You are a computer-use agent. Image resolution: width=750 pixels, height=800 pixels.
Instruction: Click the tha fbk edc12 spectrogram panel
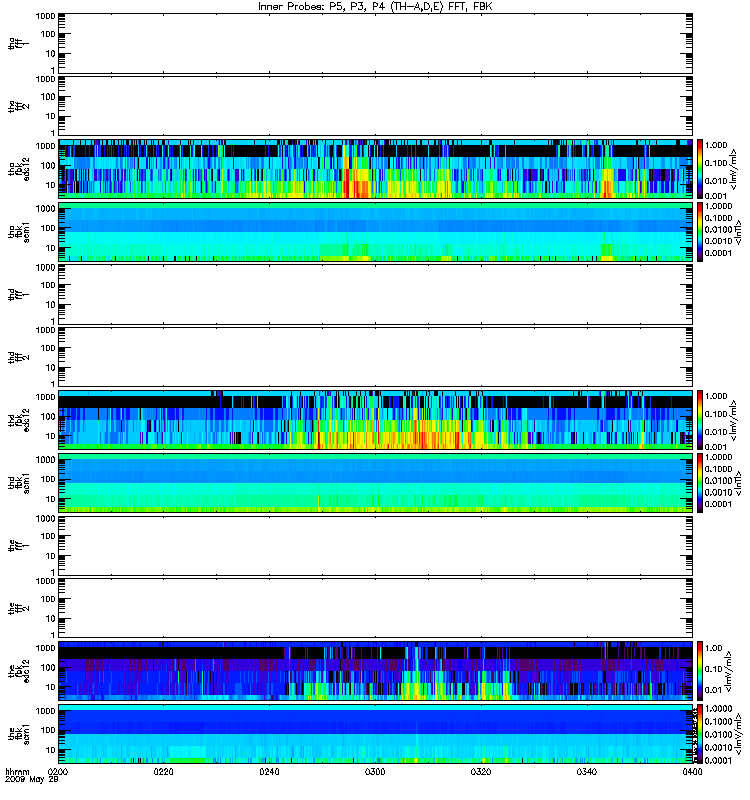tap(376, 169)
